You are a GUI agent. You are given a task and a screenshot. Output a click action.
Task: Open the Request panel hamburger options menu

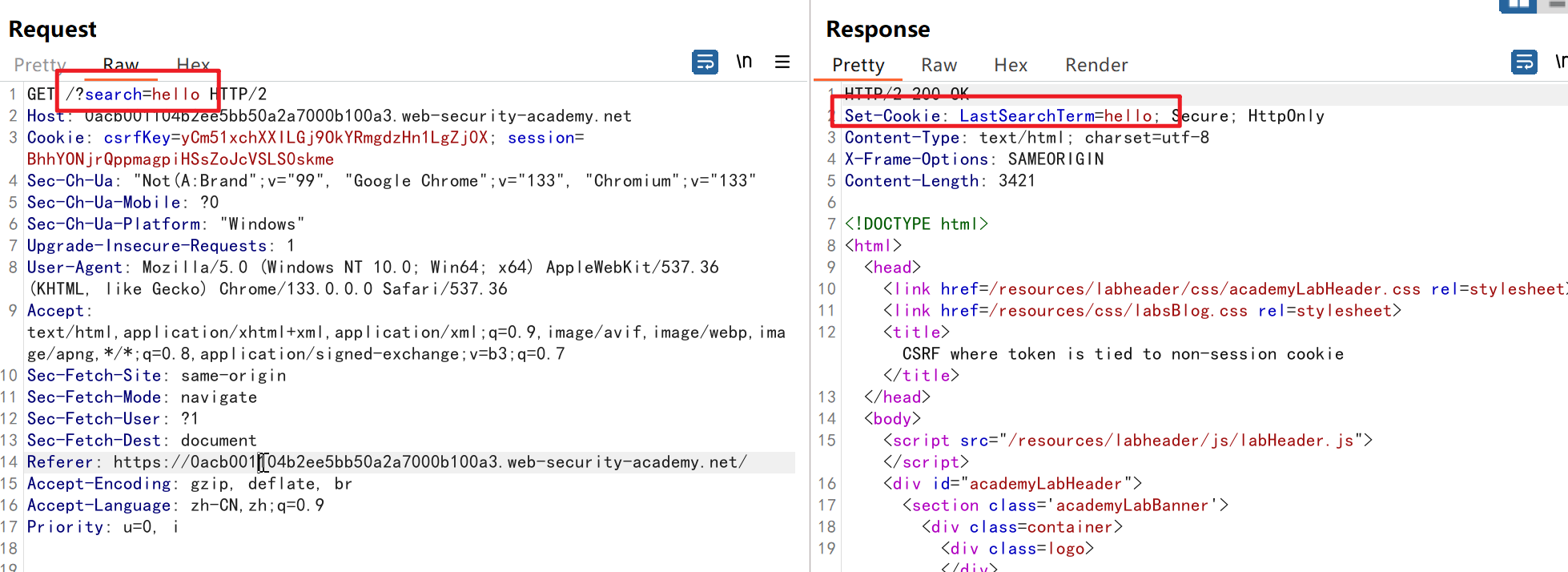pos(782,62)
